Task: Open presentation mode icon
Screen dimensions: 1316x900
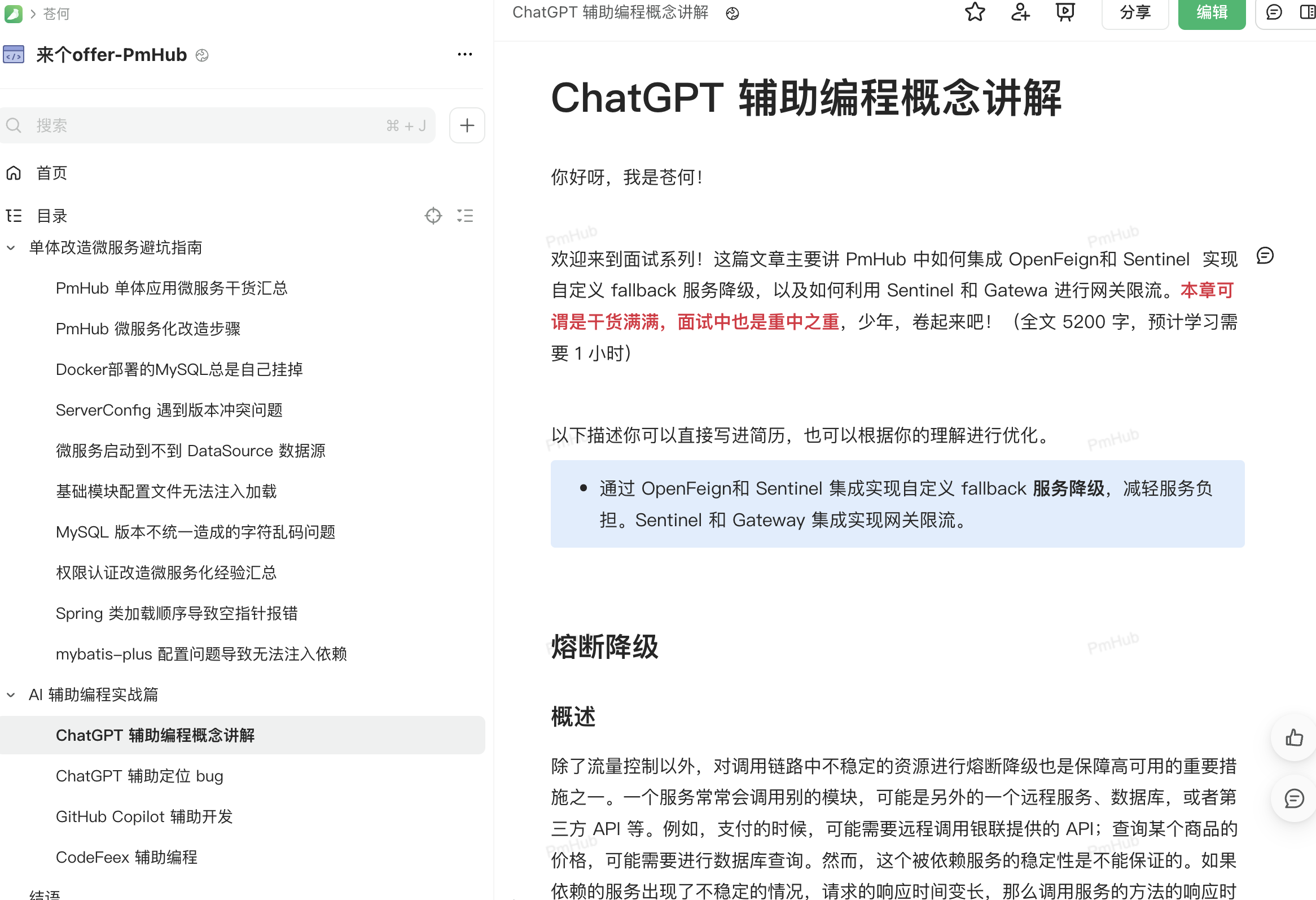Action: pyautogui.click(x=1065, y=12)
